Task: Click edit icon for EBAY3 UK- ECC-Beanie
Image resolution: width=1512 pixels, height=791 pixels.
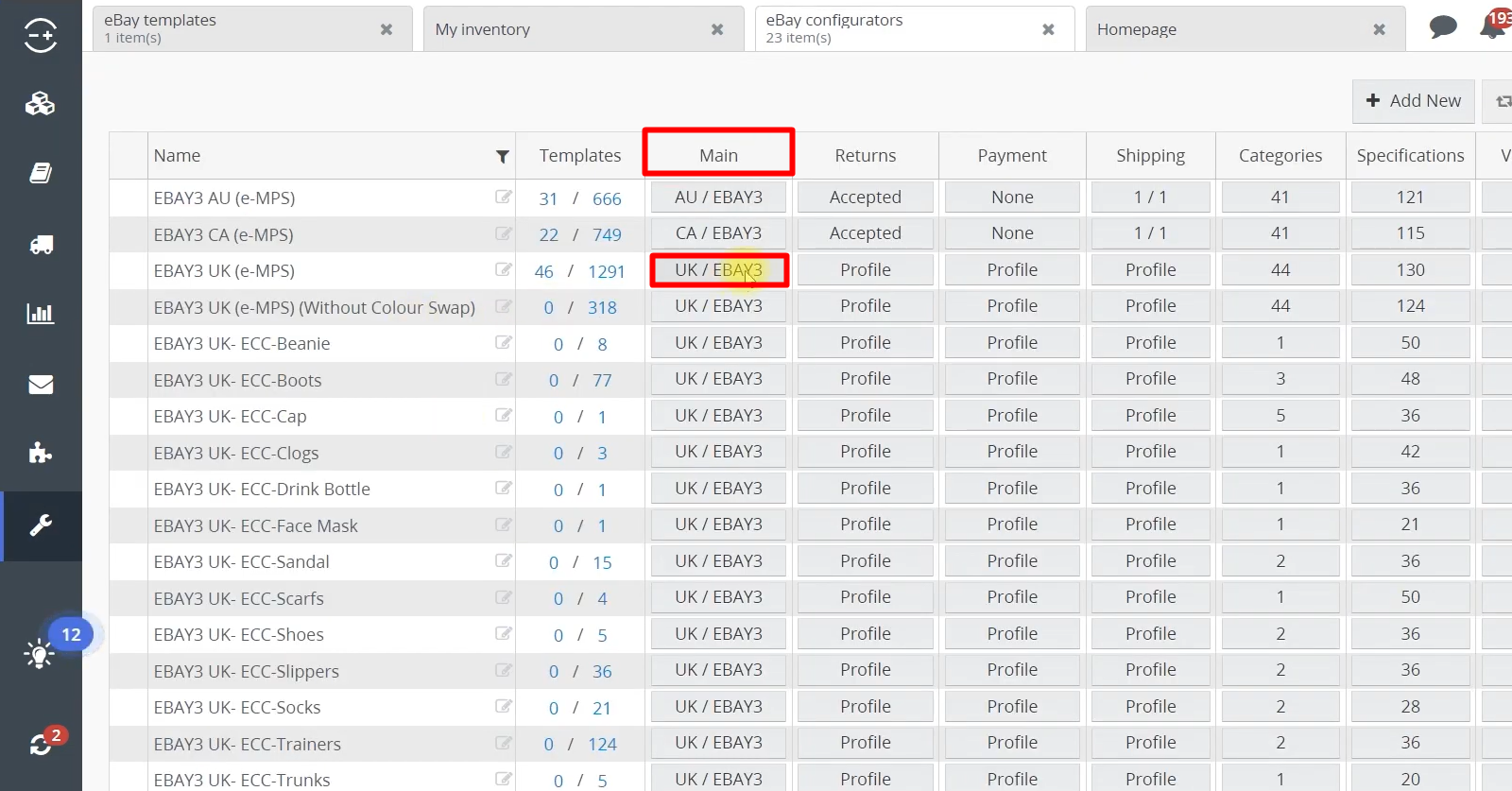Action: (x=504, y=342)
